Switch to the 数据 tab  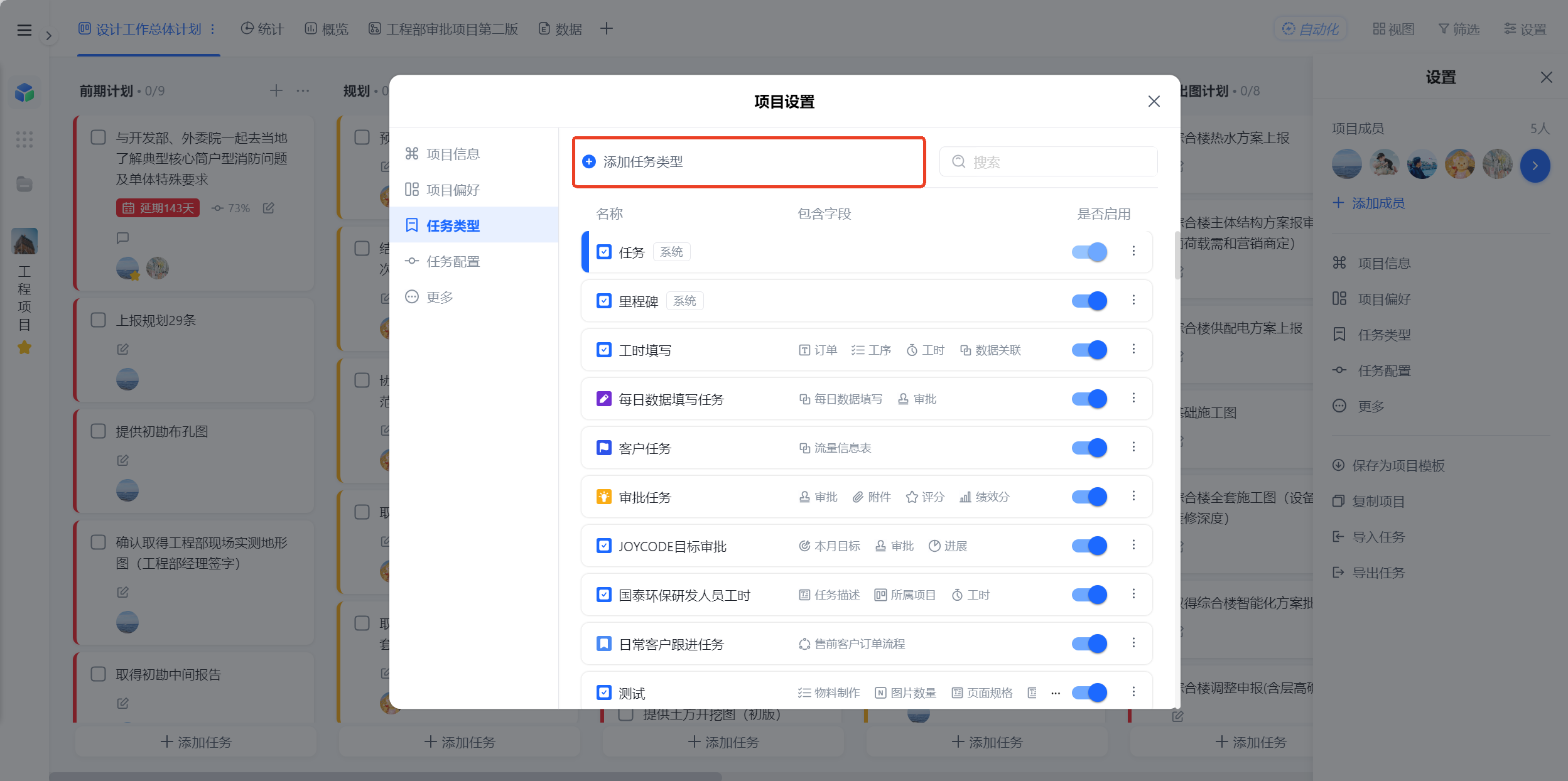point(560,29)
